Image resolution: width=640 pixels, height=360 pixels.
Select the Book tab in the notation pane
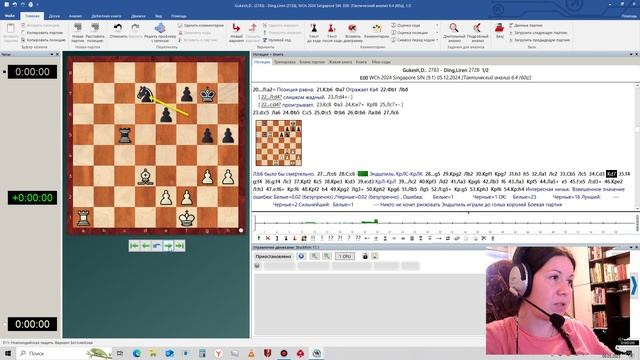pos(361,62)
